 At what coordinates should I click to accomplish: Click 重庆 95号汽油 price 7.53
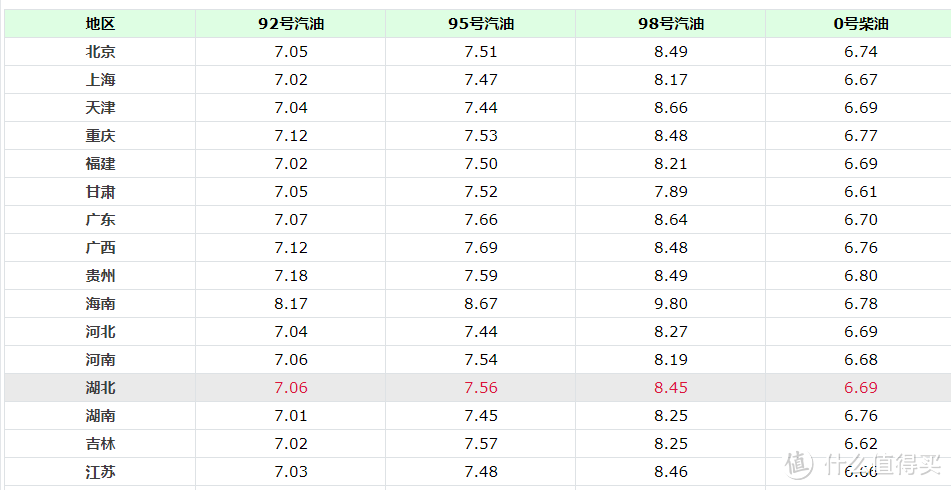[x=481, y=135]
